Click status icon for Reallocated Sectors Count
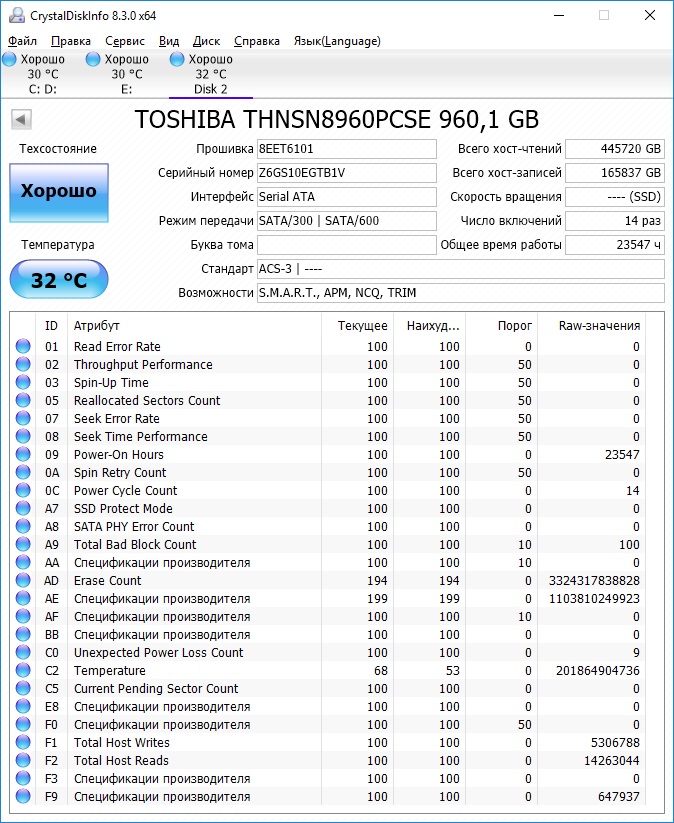The width and height of the screenshot is (674, 823). tap(23, 400)
